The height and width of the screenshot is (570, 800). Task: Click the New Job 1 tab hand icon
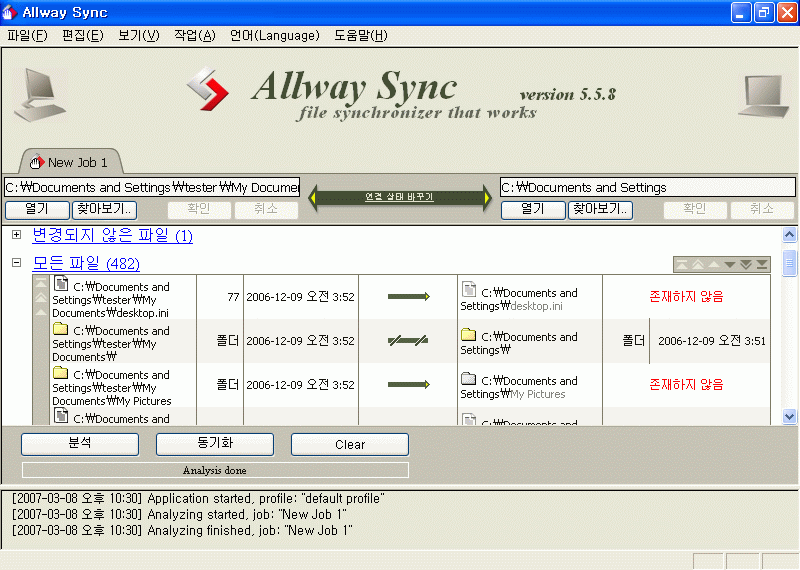37,162
